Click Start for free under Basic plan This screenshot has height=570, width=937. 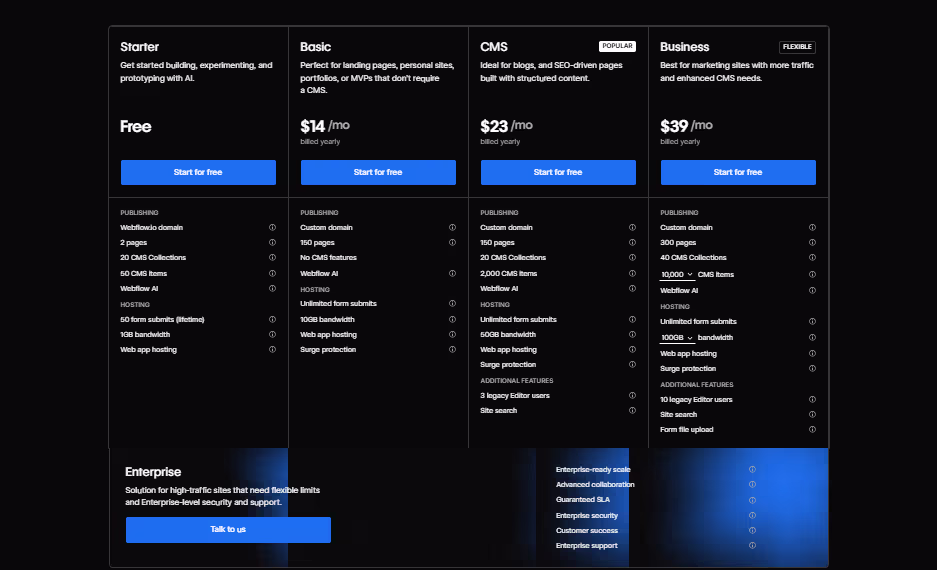tap(378, 172)
